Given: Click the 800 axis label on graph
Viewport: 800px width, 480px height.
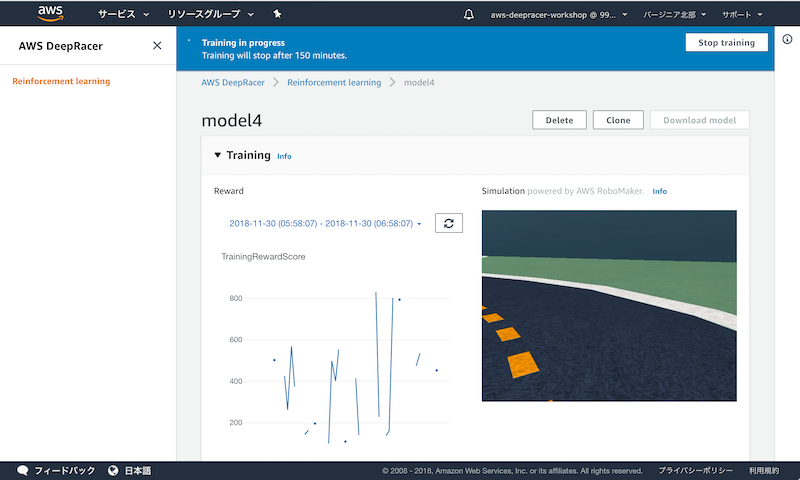Looking at the screenshot, I should coord(236,298).
